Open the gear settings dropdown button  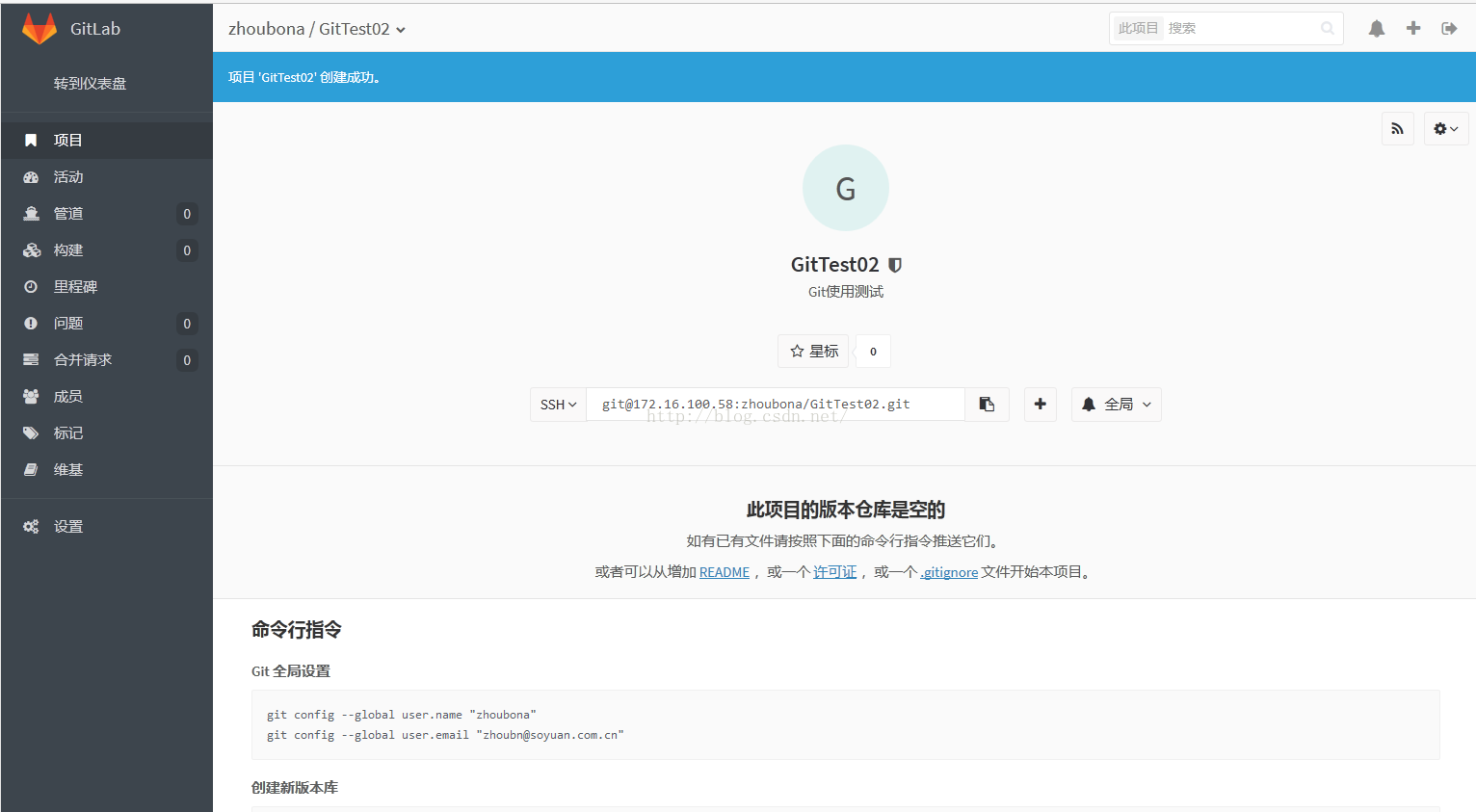[x=1446, y=129]
